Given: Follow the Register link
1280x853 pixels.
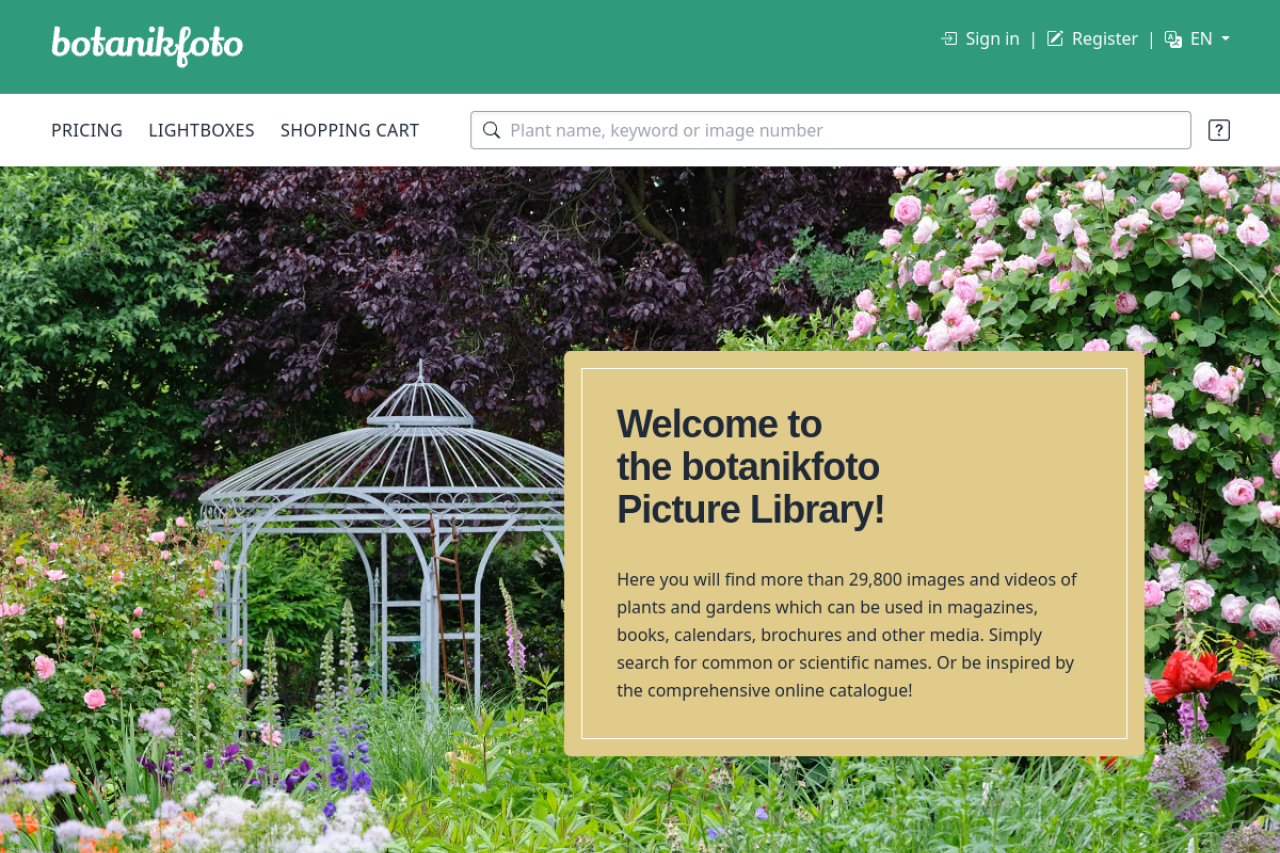Looking at the screenshot, I should 1104,39.
